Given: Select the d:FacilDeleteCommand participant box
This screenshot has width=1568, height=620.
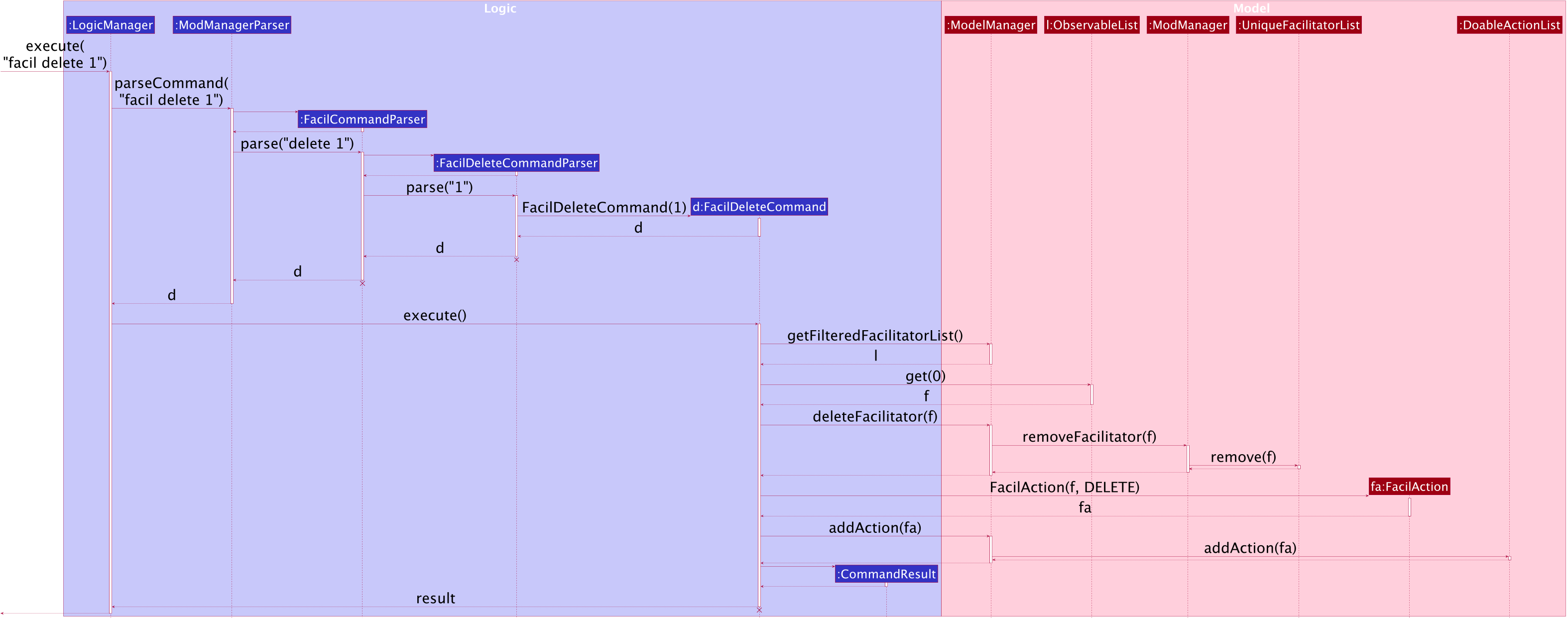Looking at the screenshot, I should (759, 207).
